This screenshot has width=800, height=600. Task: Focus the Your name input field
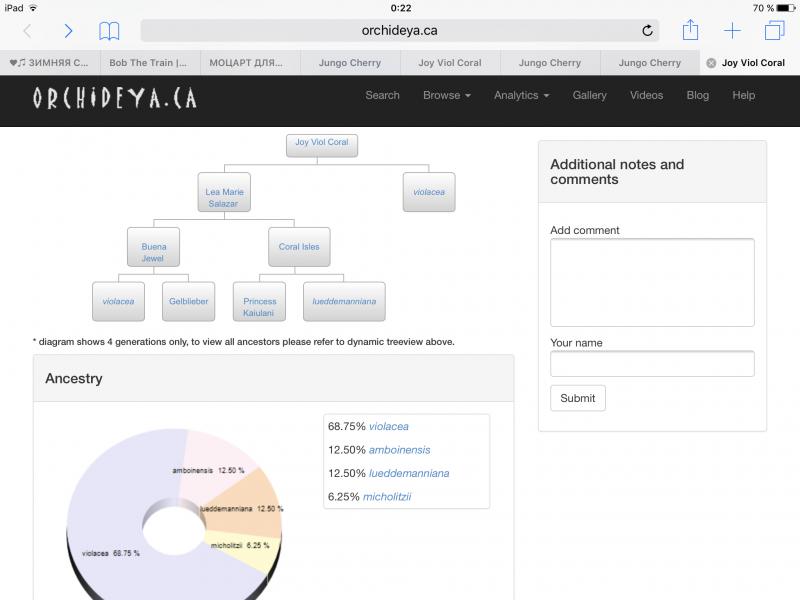click(x=652, y=364)
